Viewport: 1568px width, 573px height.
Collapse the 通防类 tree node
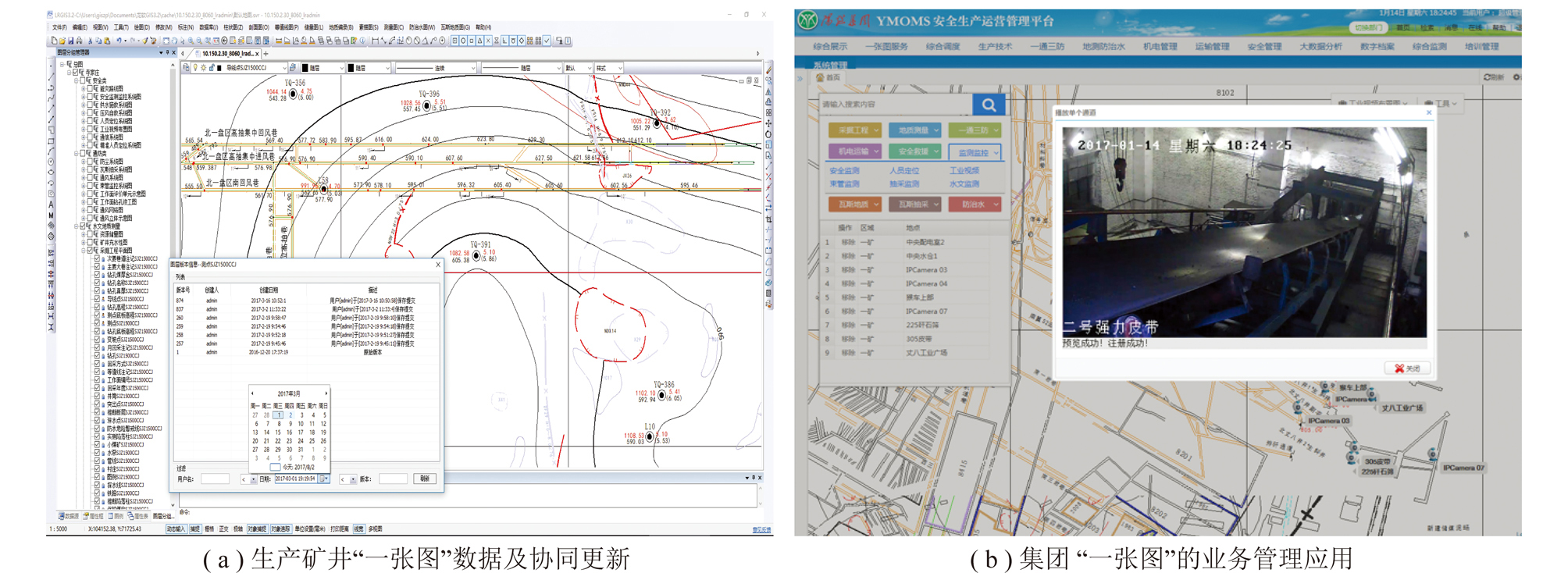click(76, 153)
